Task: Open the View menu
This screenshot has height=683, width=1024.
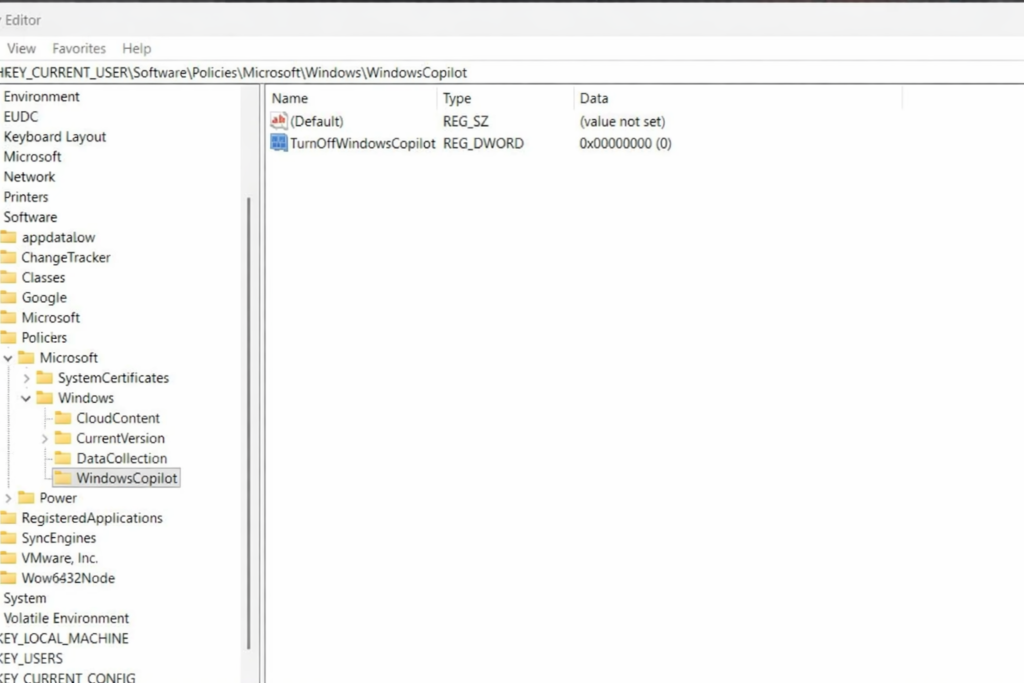Action: point(21,48)
